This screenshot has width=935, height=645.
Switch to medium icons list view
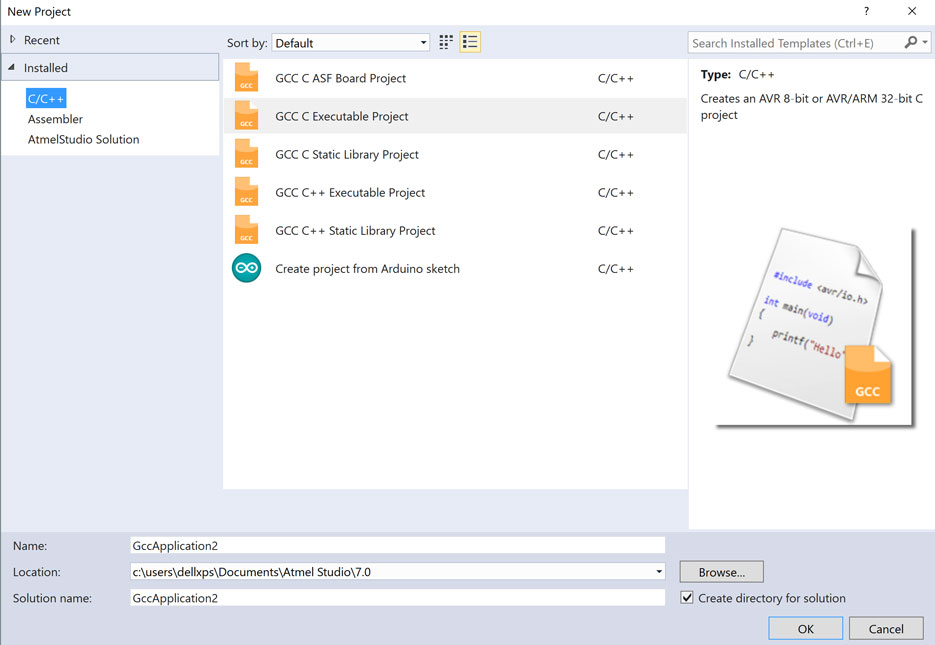[470, 42]
